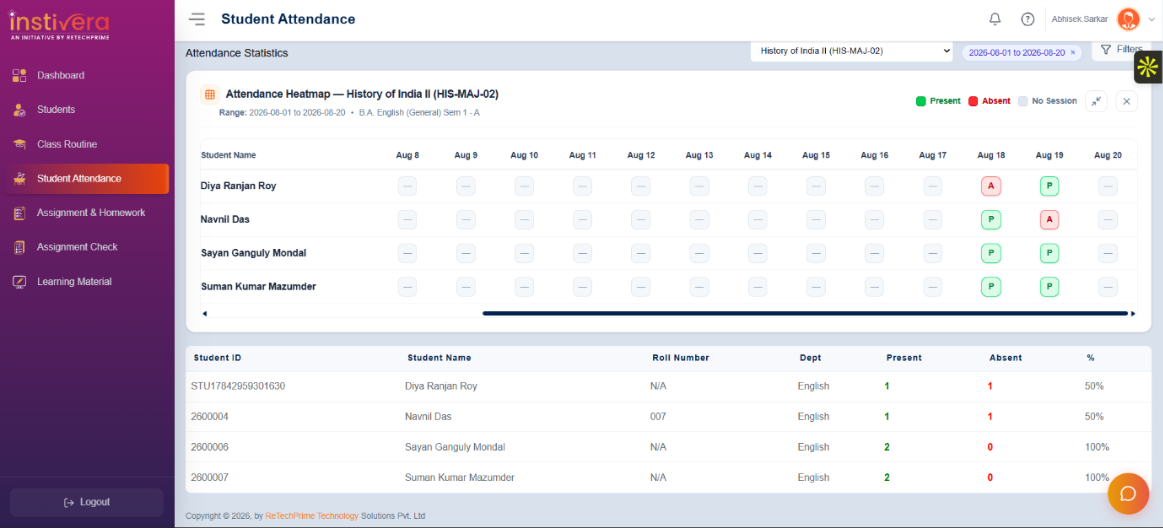Click Diya Ranjan Roy's Aug 20 no-session cell
Viewport: 1163px width, 528px height.
[x=1107, y=186]
